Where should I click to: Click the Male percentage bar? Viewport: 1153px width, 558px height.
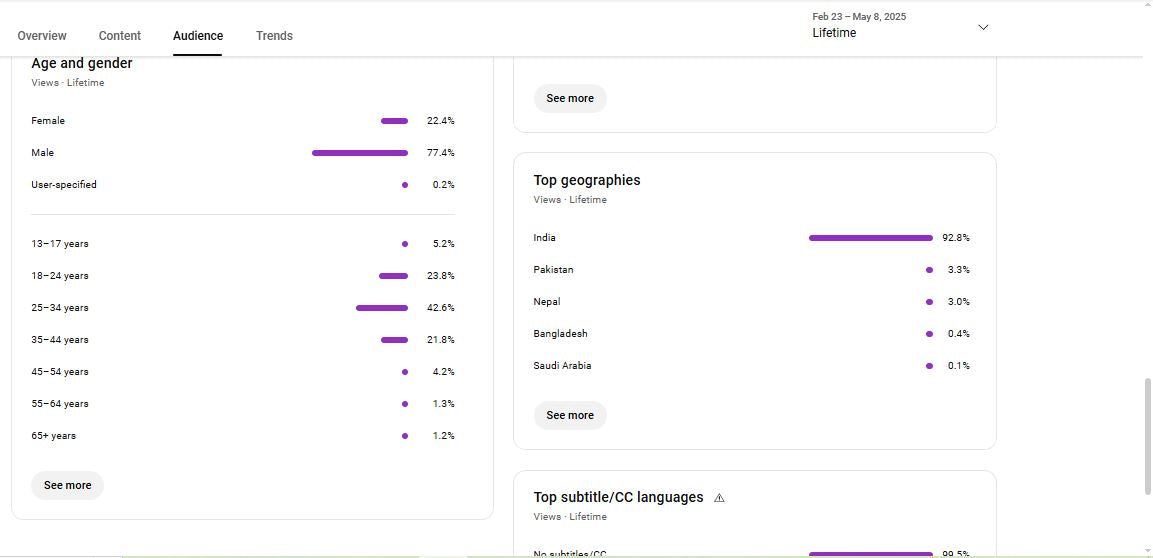point(360,153)
